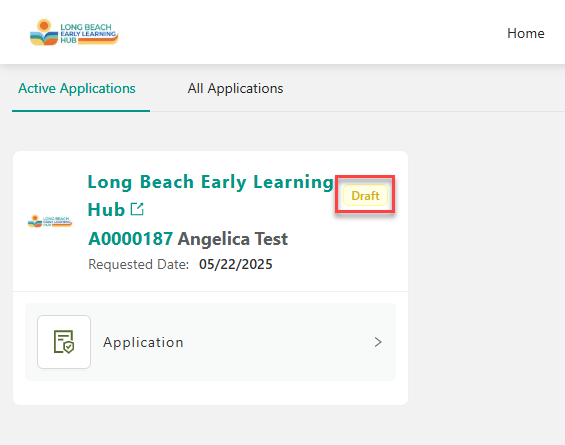This screenshot has width=565, height=445.
Task: Click the sun graphic in header logo
Action: tap(44, 26)
